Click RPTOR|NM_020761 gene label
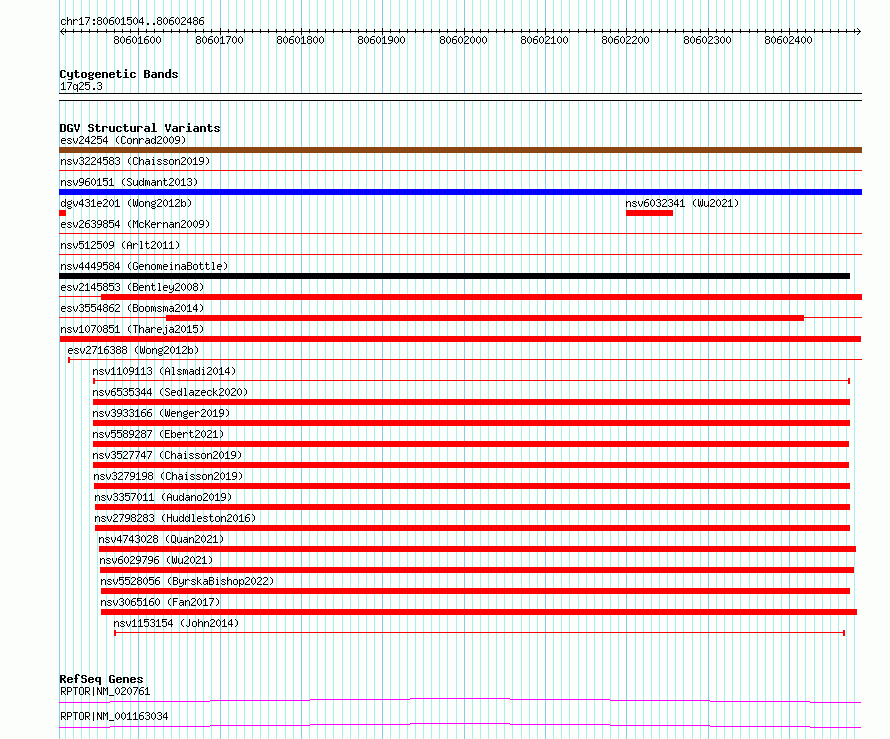Screen dimensions: 890x739 (x=105, y=691)
